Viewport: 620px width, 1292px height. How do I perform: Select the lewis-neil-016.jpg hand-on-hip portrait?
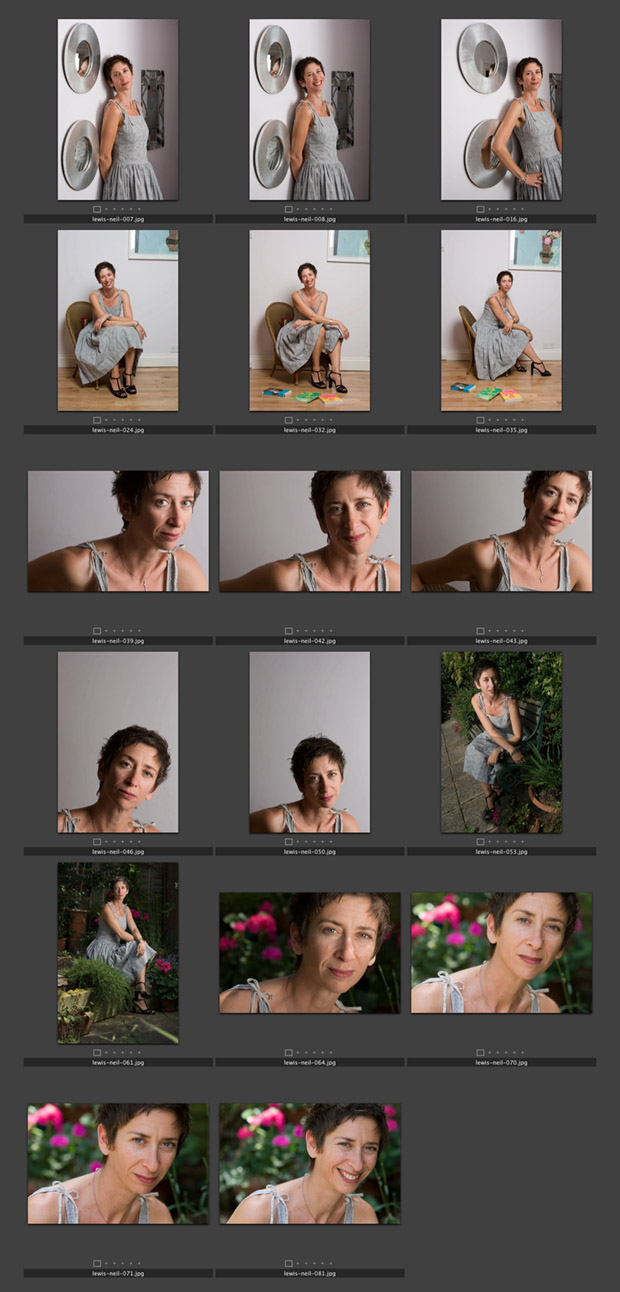click(x=501, y=110)
